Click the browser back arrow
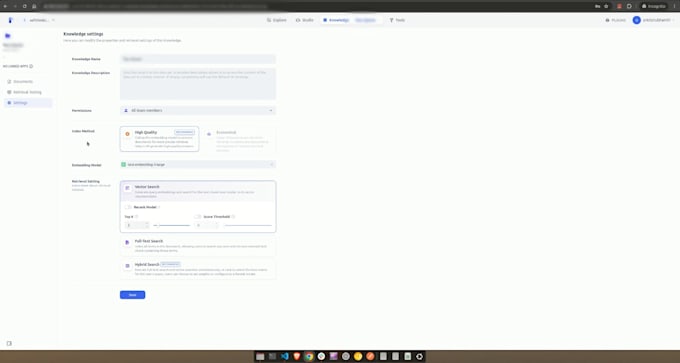The height and width of the screenshot is (363, 680). (x=5, y=6)
